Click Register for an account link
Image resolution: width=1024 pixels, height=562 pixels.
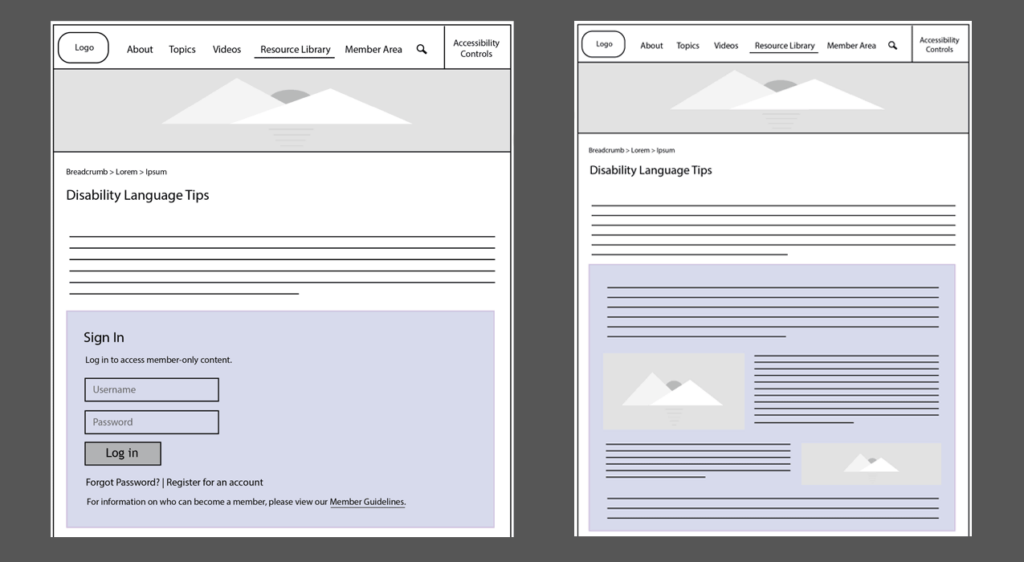coord(215,482)
